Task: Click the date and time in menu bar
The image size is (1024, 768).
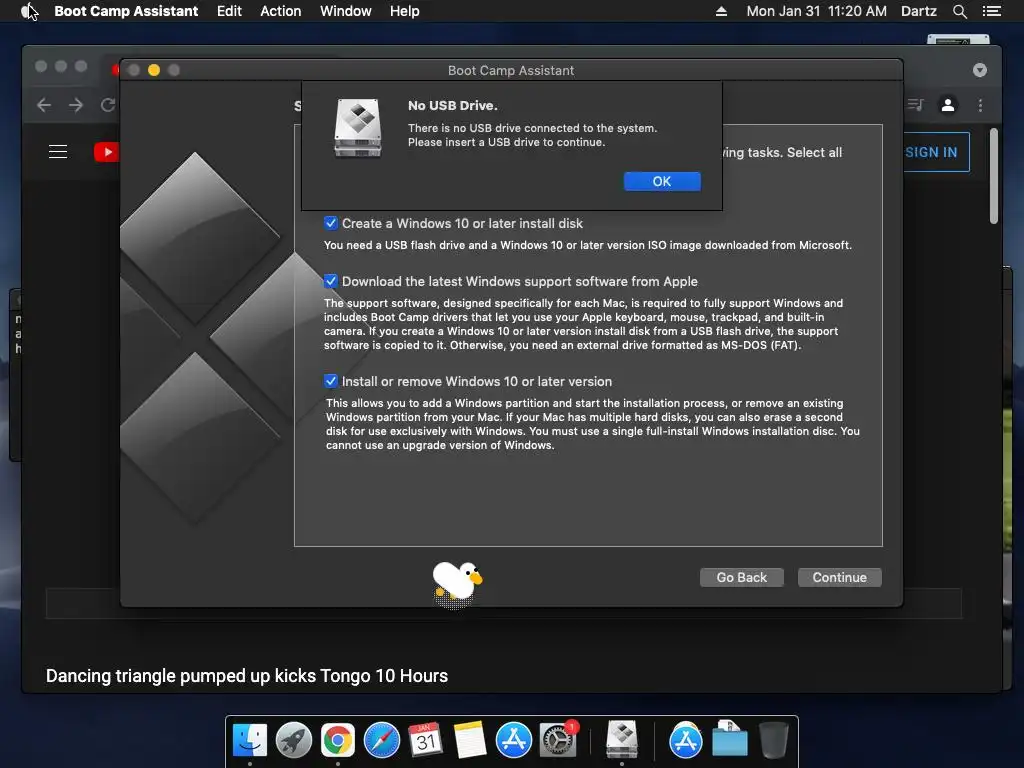Action: pos(816,11)
